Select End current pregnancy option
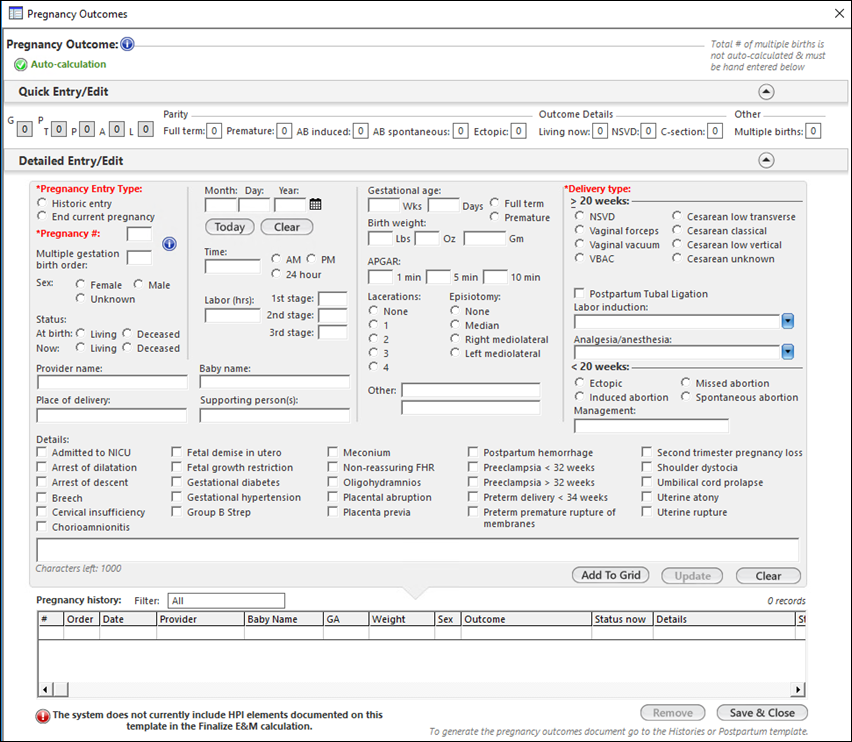 [42, 216]
